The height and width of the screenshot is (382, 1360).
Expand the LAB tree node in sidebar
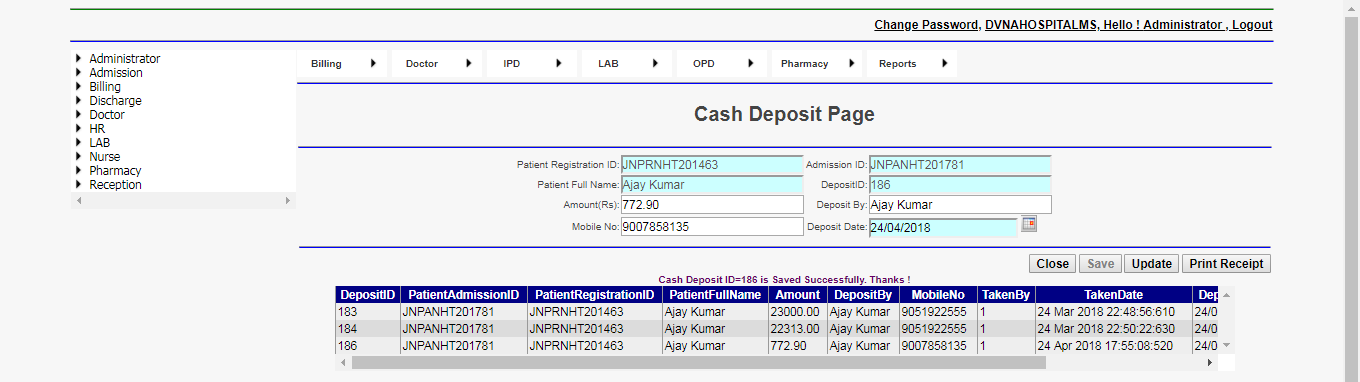(x=79, y=143)
